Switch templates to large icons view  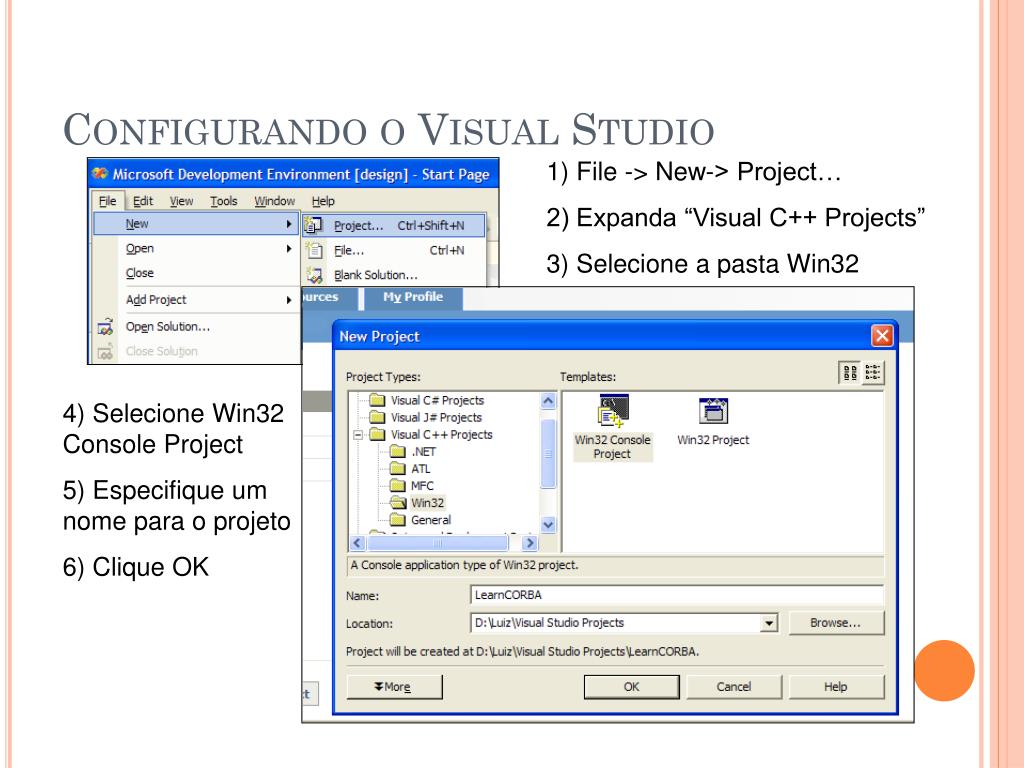point(850,373)
